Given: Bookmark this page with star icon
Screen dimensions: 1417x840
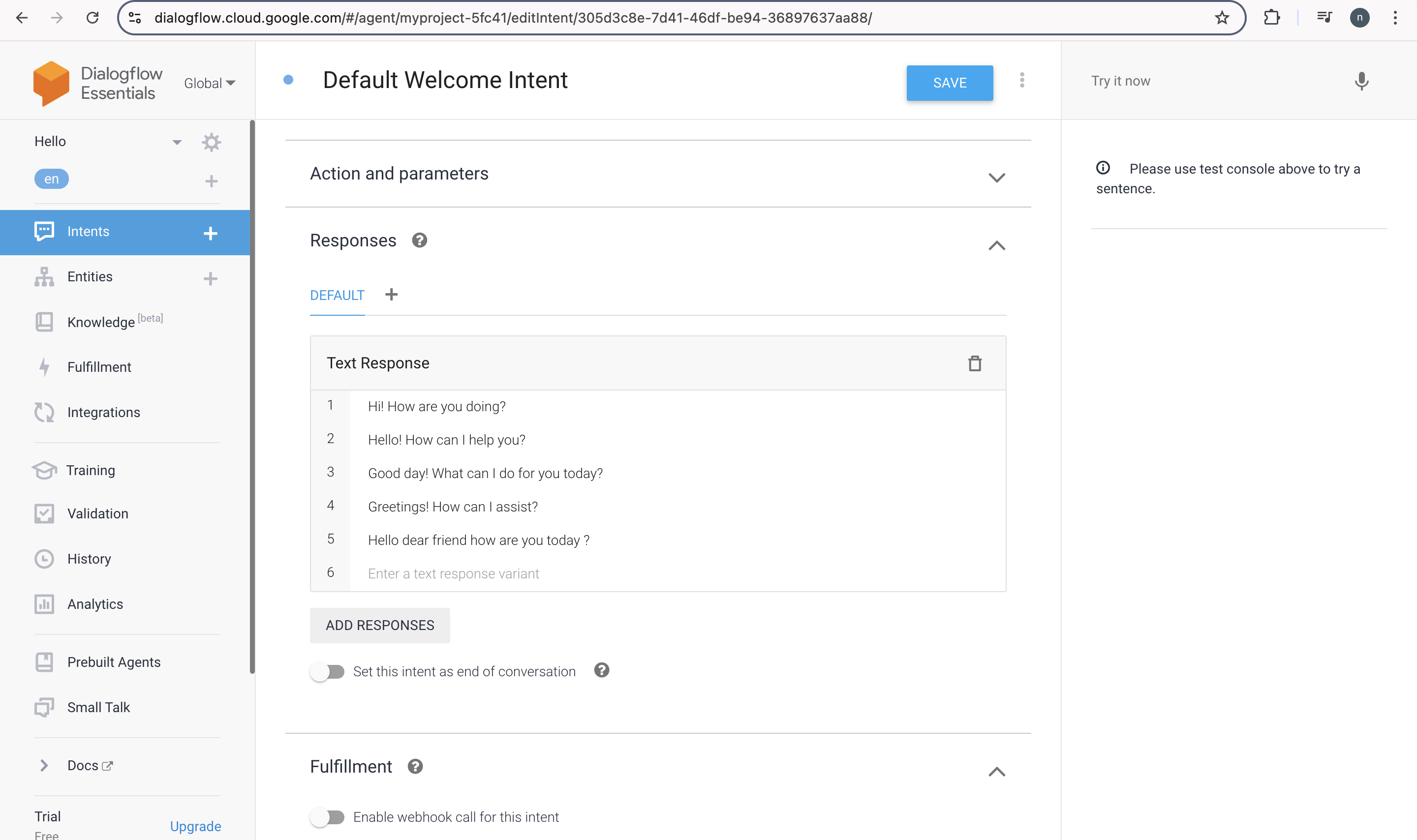Looking at the screenshot, I should (x=1222, y=18).
